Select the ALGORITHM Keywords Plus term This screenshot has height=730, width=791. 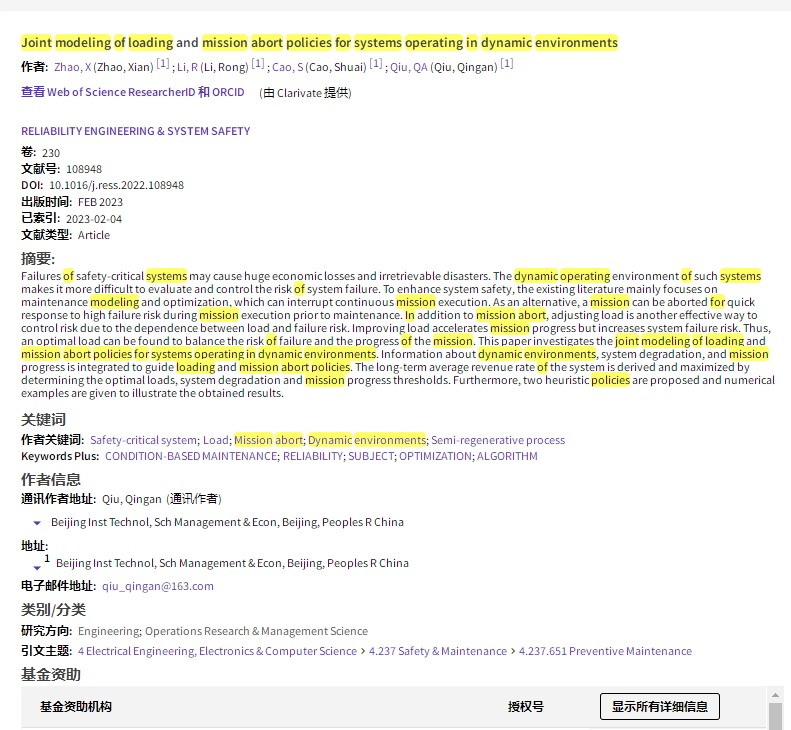(x=506, y=456)
